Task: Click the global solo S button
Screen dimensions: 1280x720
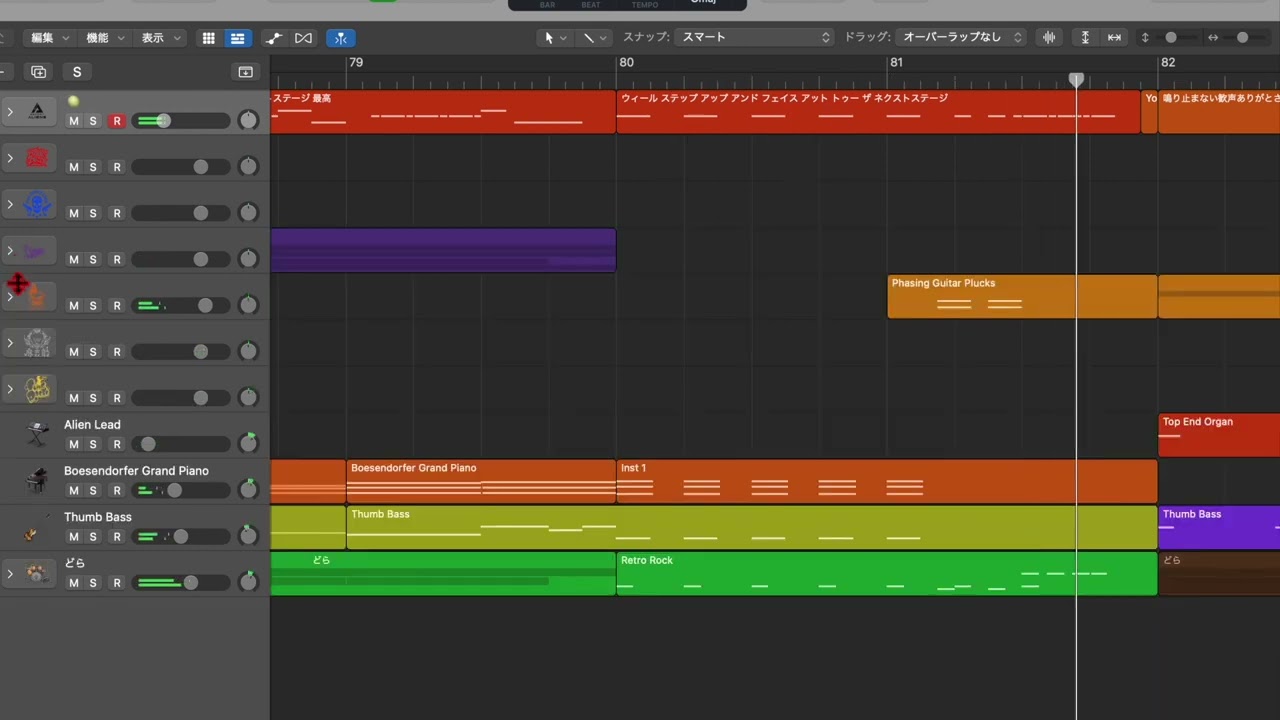Action: (x=77, y=72)
